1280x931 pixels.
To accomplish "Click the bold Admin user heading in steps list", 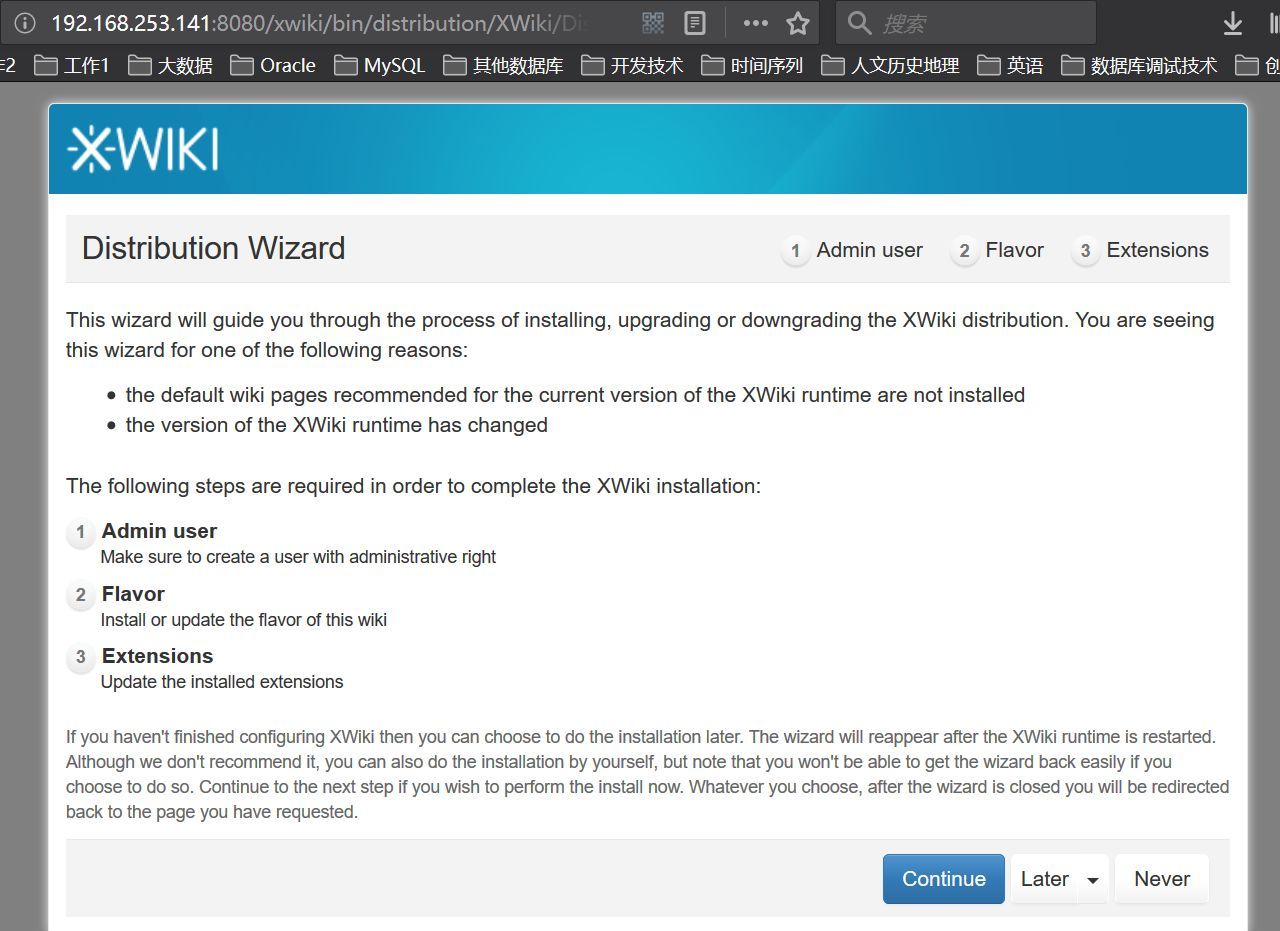I will [159, 531].
